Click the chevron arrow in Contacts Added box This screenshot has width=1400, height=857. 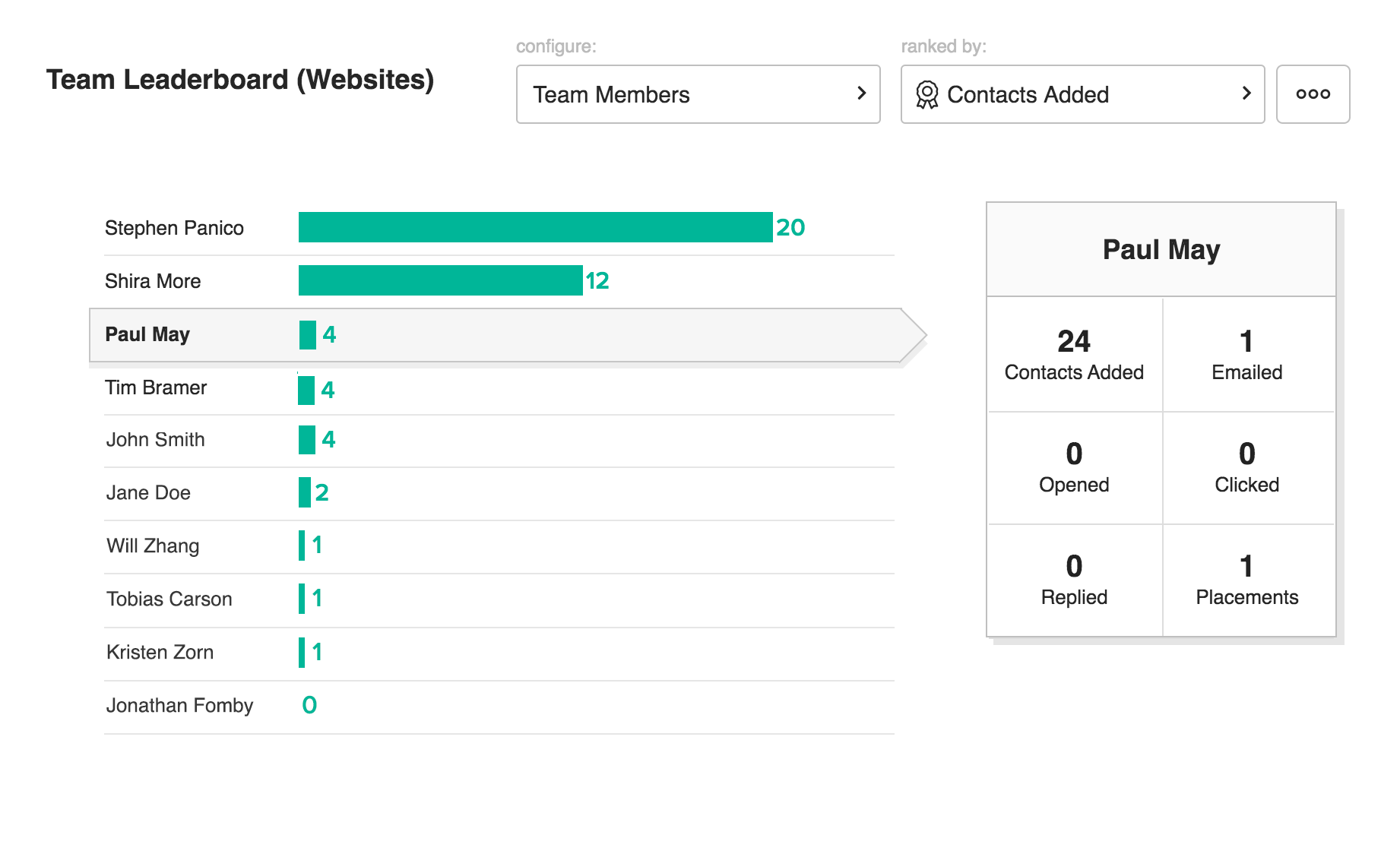(x=1246, y=93)
